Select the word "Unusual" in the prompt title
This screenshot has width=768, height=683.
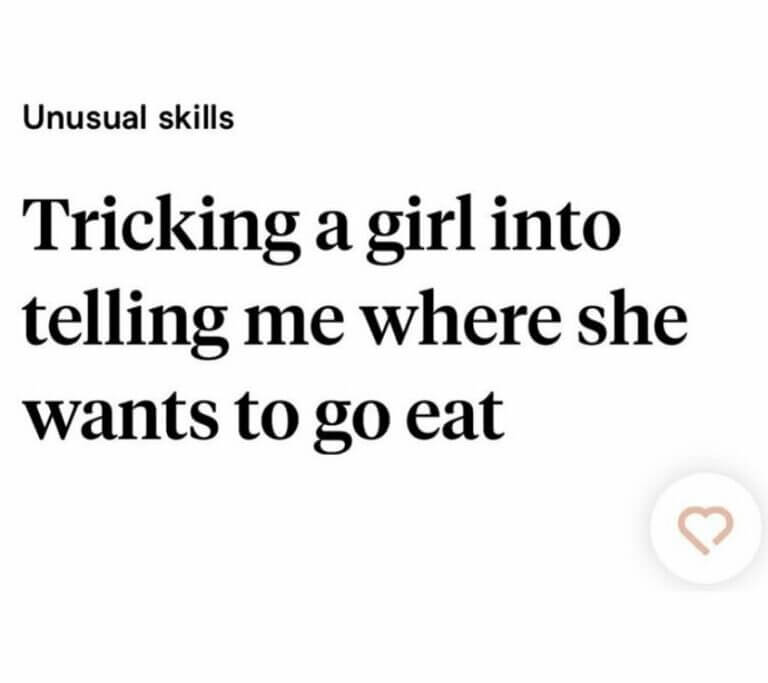88,118
